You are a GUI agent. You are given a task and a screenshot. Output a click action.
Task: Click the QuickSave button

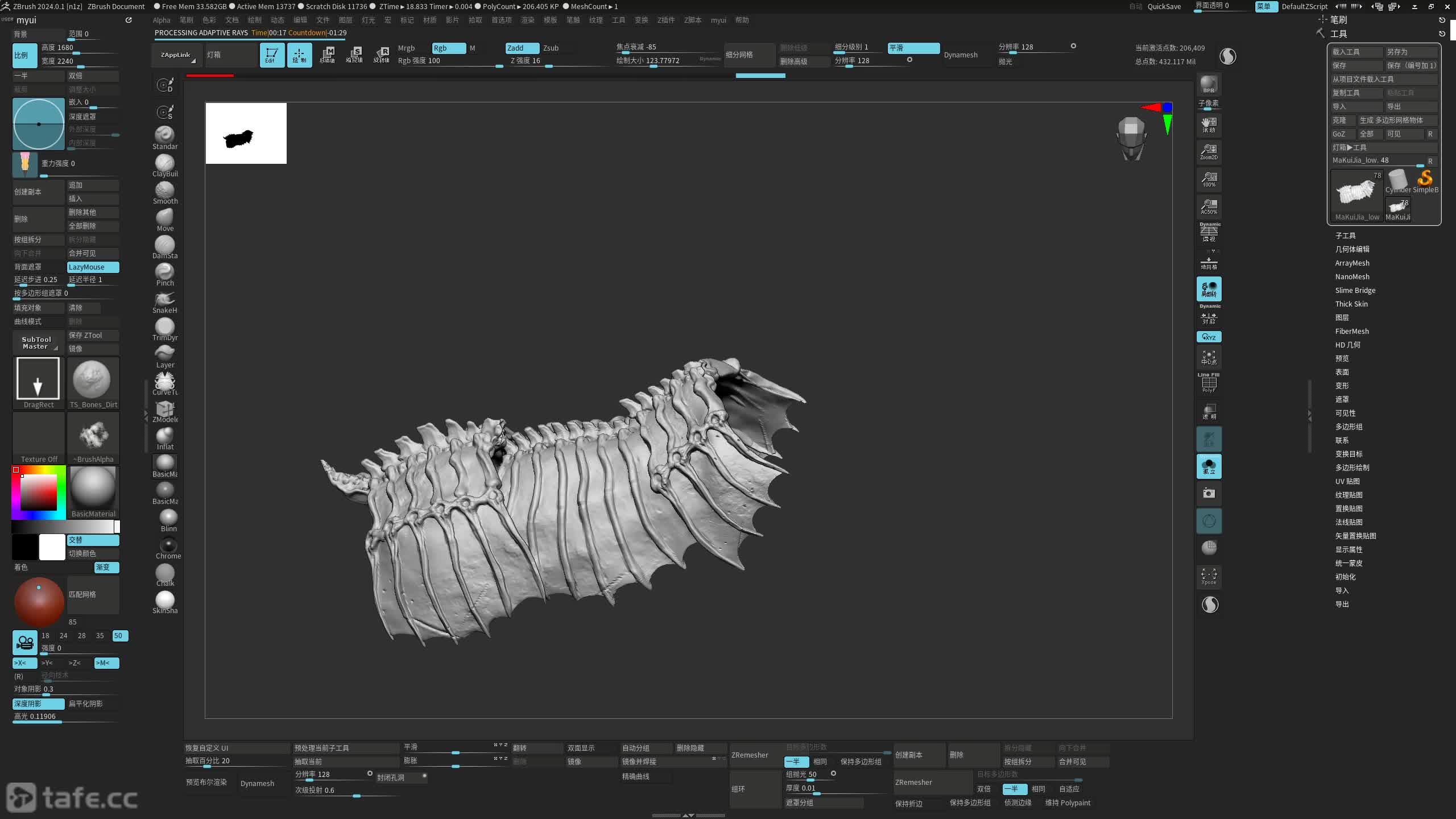(x=1164, y=6)
